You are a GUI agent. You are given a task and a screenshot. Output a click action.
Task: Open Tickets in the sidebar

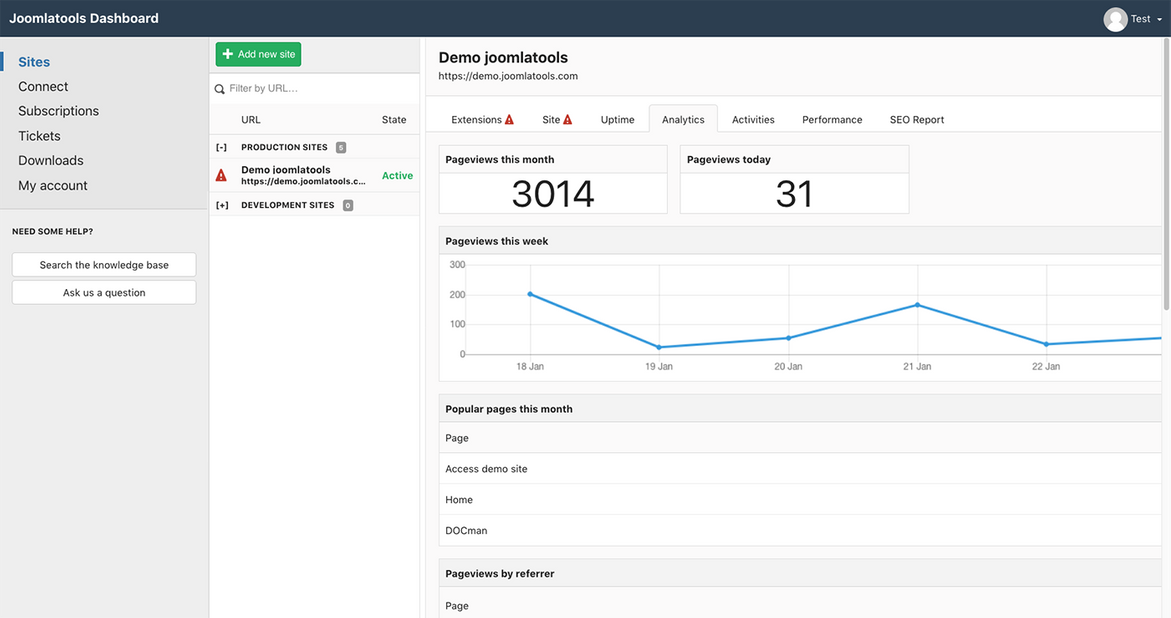[x=40, y=136]
